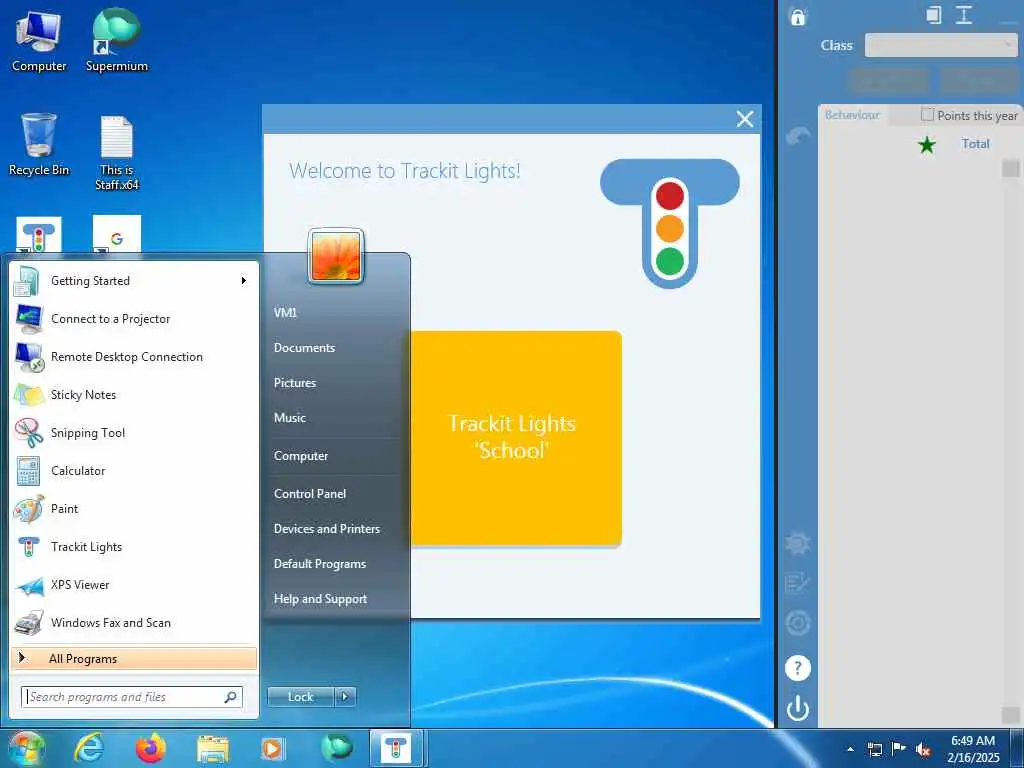Click the help question mark icon

click(x=797, y=668)
